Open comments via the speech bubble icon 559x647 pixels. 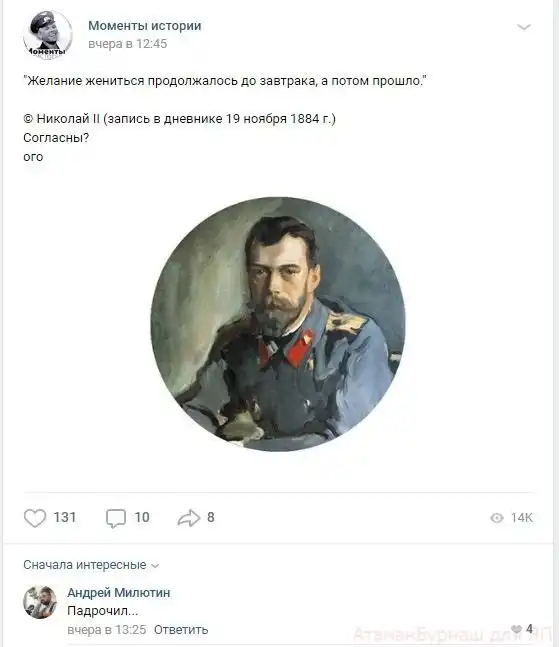click(x=116, y=518)
